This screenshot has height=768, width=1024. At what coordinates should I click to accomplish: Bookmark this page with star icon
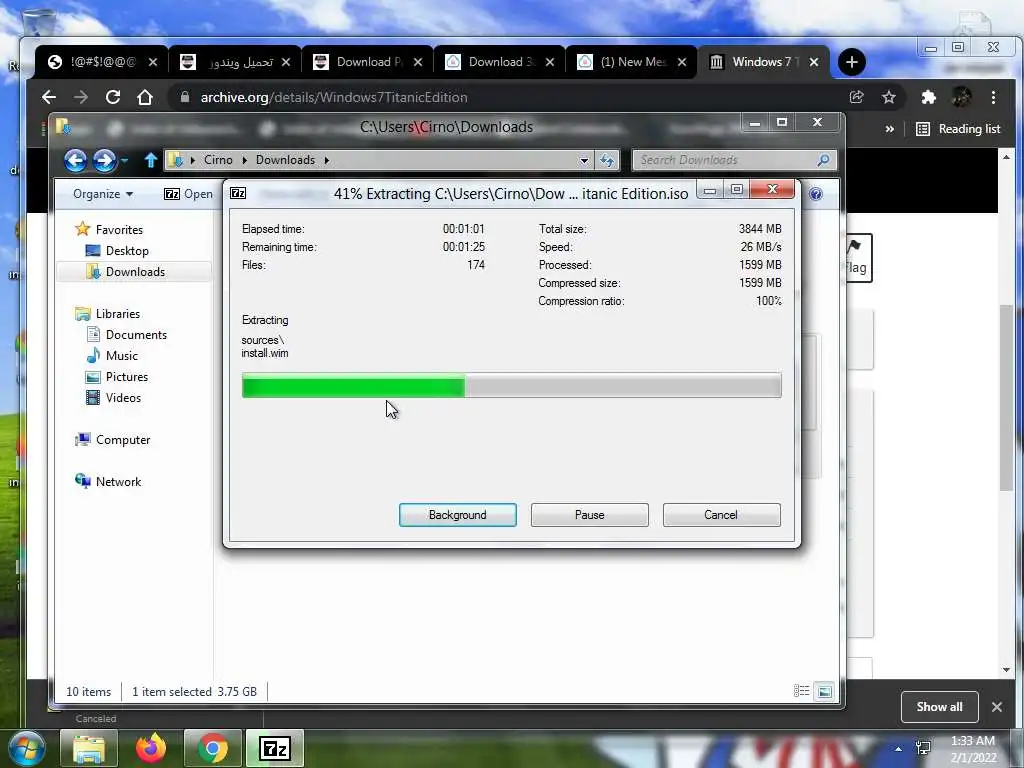[889, 97]
